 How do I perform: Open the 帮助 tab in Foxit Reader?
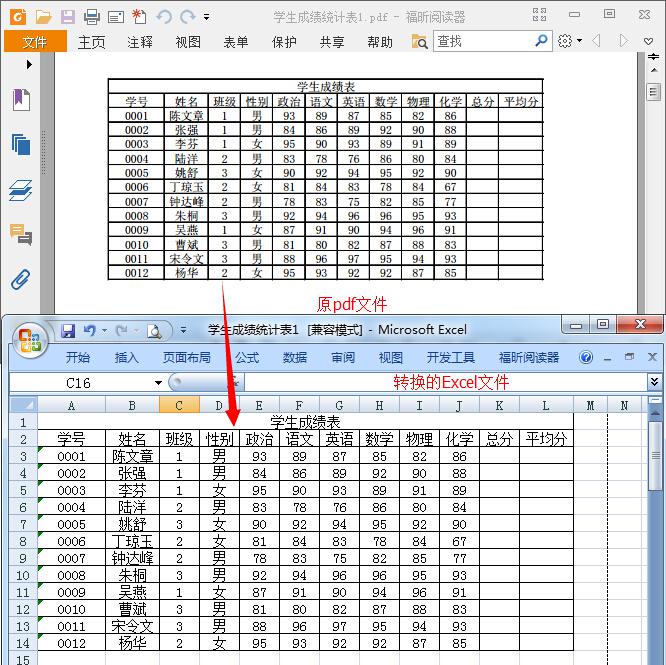click(x=380, y=42)
